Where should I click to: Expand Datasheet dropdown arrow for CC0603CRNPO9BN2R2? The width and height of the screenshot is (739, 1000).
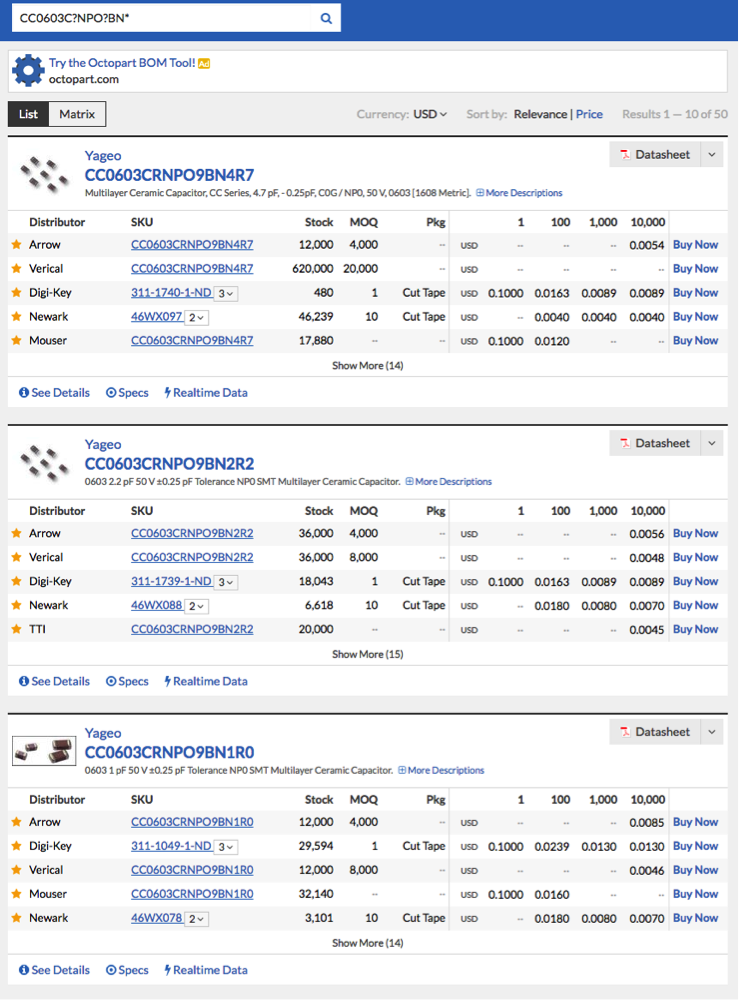tap(712, 443)
